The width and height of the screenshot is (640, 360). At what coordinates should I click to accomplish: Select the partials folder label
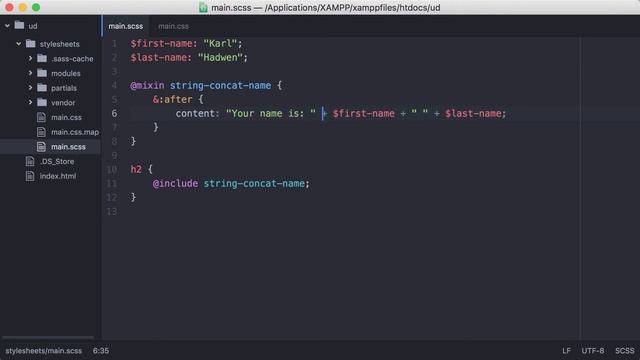(64, 88)
